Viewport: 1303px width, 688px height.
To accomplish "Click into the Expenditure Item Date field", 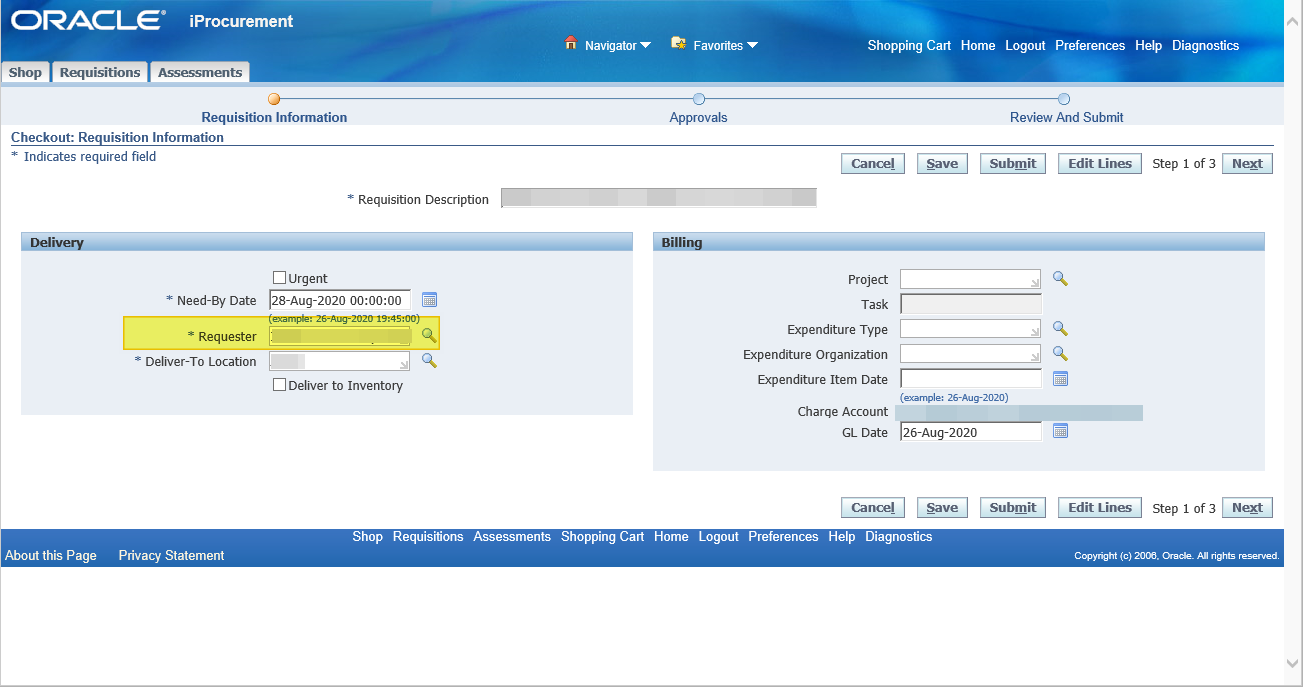I will pos(970,379).
